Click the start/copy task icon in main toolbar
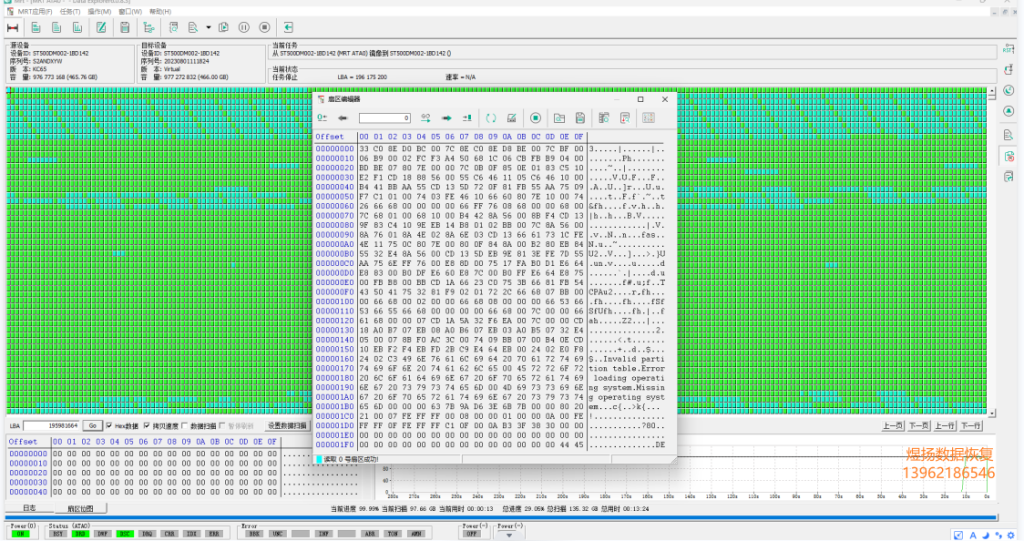 [223, 27]
